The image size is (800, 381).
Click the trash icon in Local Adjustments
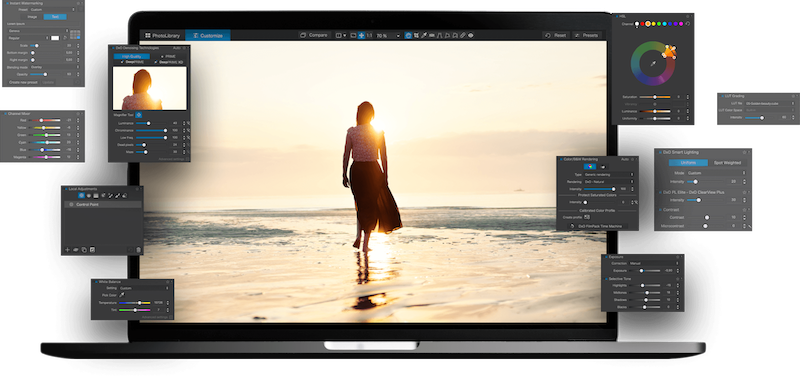tap(138, 250)
